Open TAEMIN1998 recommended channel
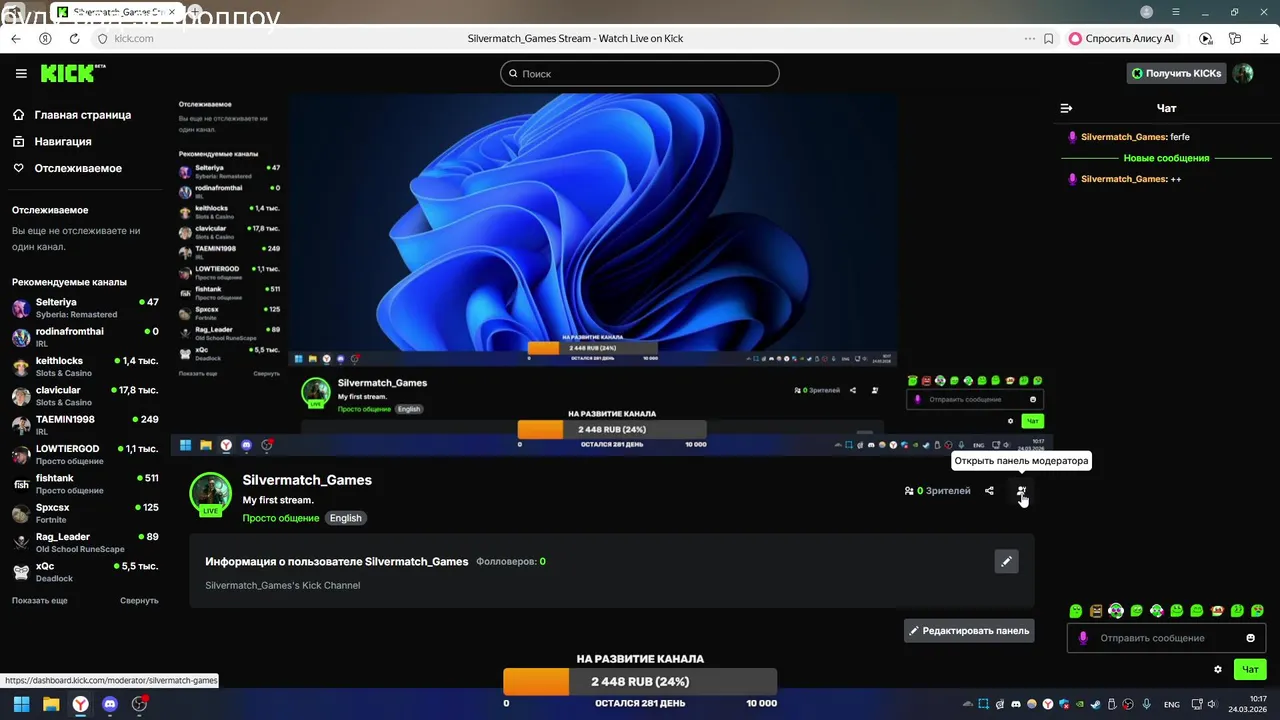 (x=85, y=425)
